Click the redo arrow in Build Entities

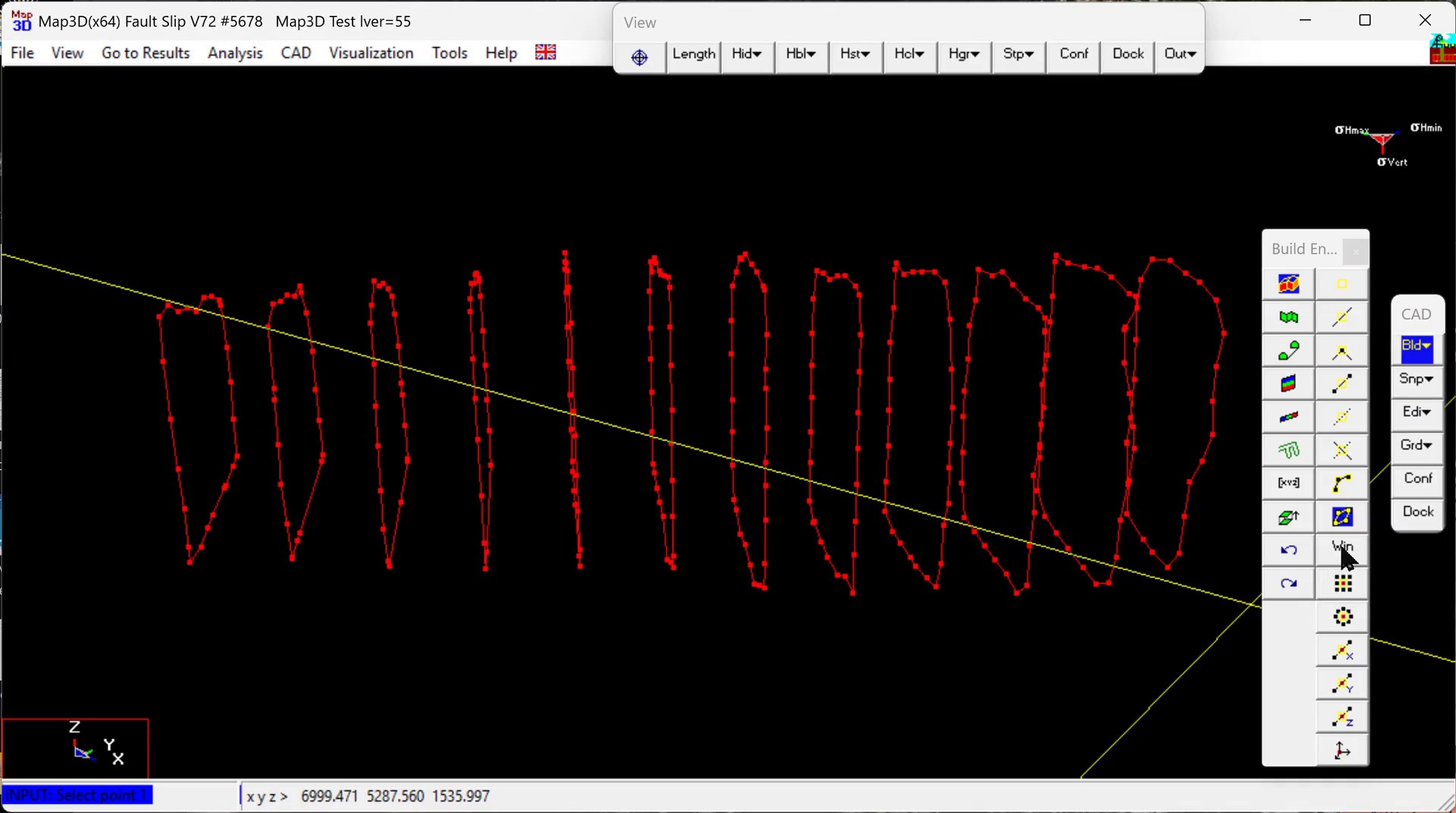click(x=1288, y=584)
